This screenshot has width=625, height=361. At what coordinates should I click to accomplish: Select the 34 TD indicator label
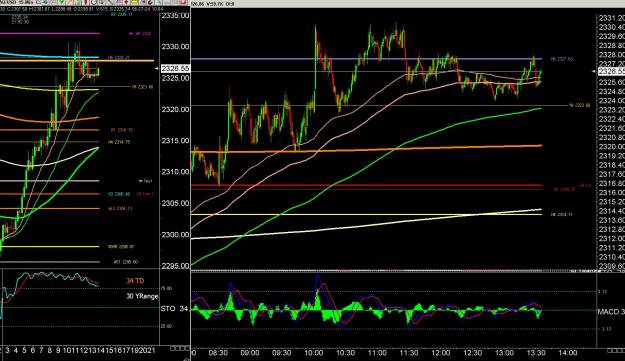[135, 281]
